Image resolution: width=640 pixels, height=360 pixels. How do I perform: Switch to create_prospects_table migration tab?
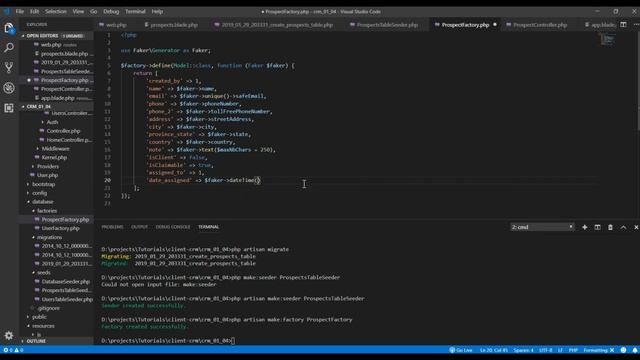(x=277, y=25)
